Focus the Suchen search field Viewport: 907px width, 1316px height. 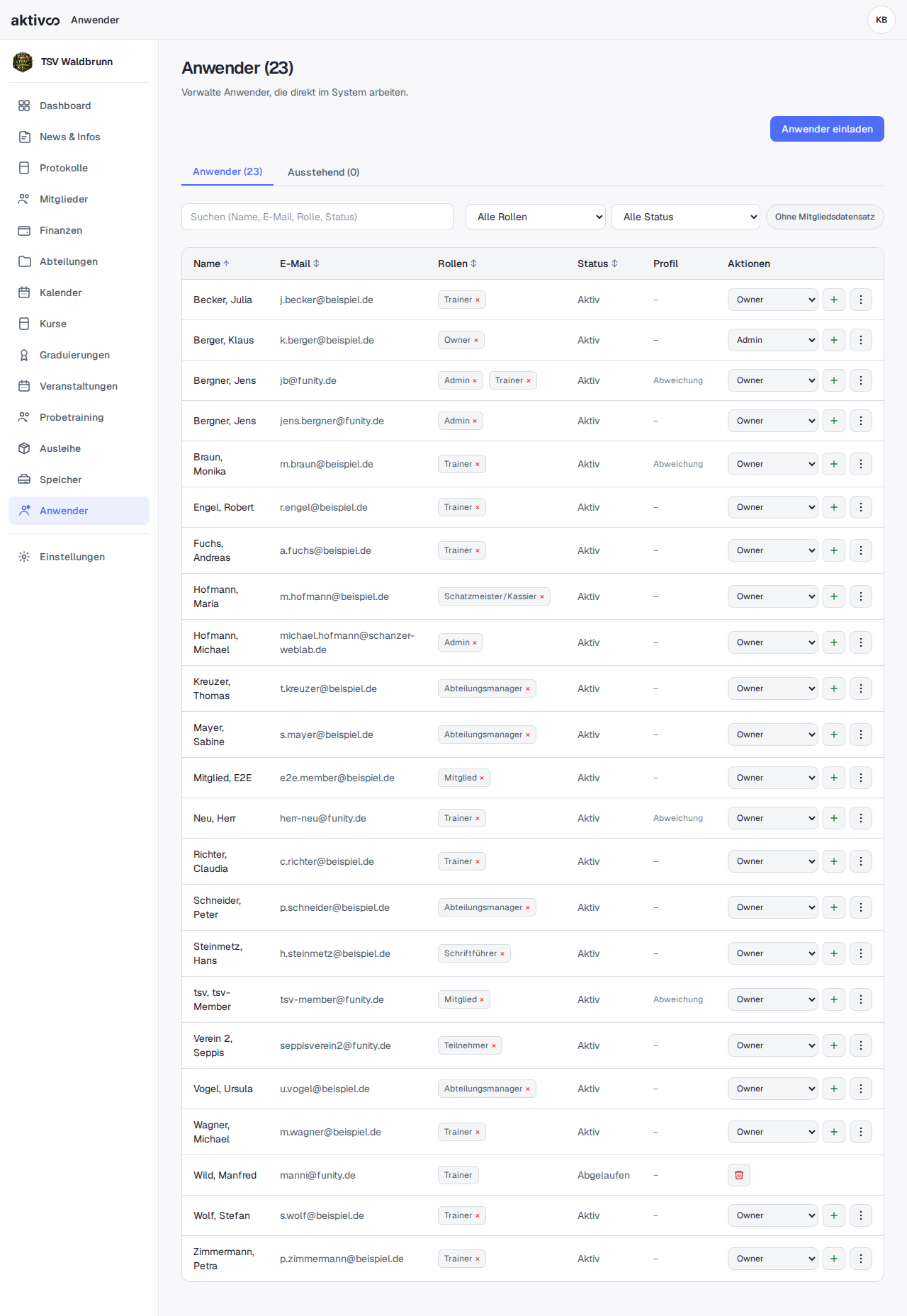pos(317,217)
